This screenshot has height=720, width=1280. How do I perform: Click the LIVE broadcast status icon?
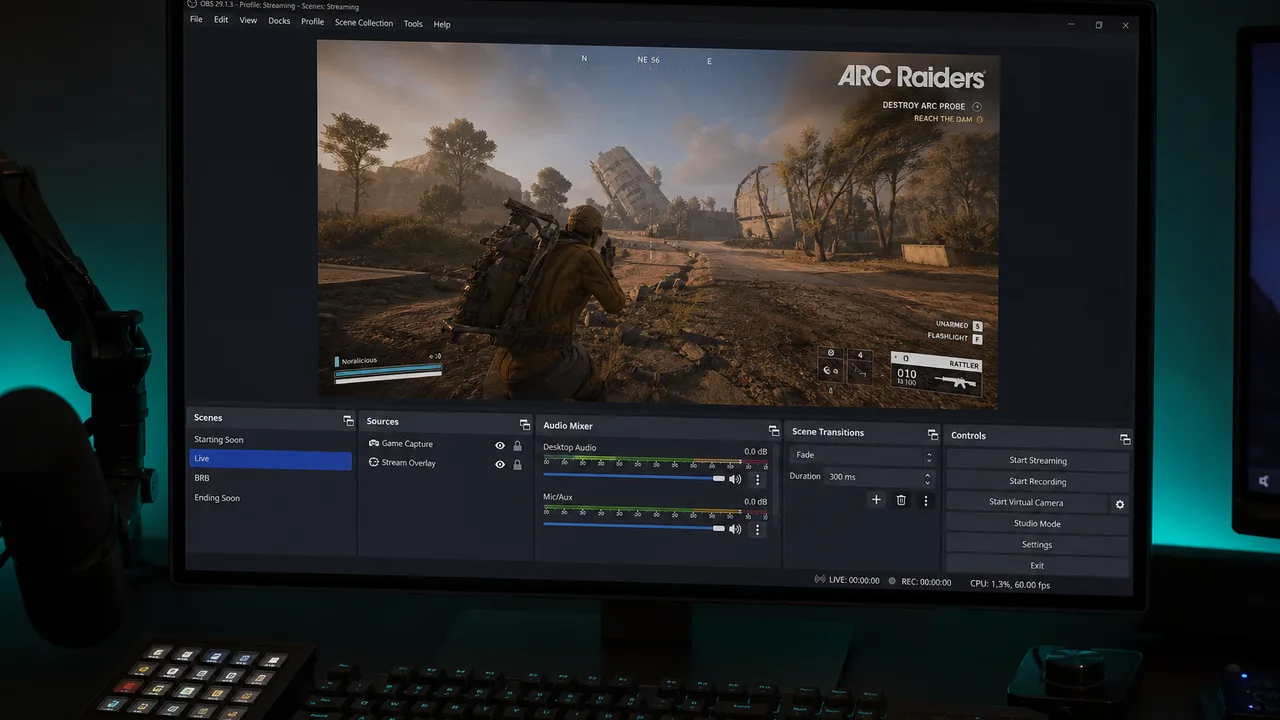(x=820, y=580)
